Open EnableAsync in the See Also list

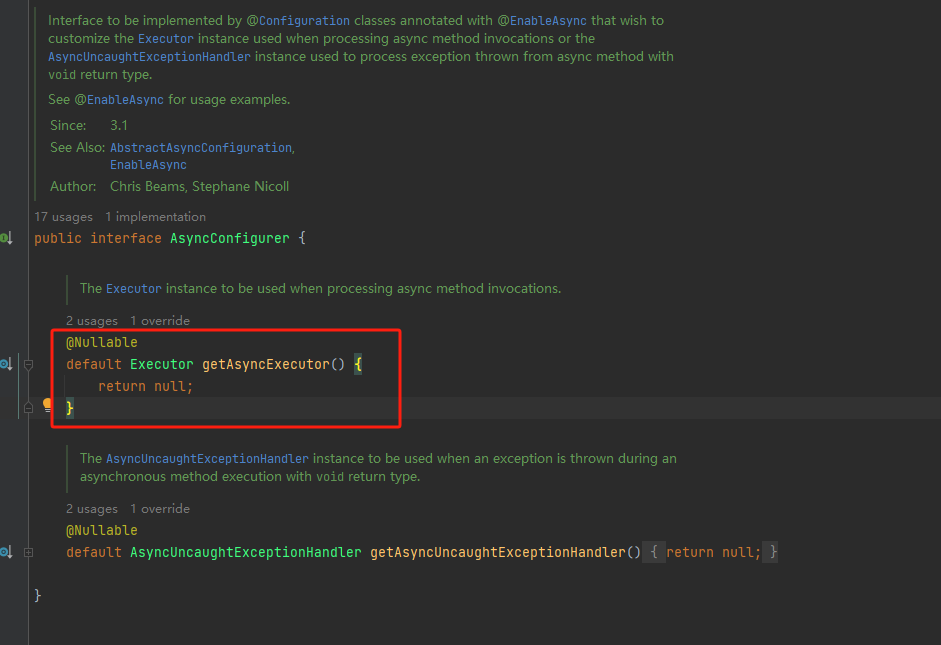(148, 165)
